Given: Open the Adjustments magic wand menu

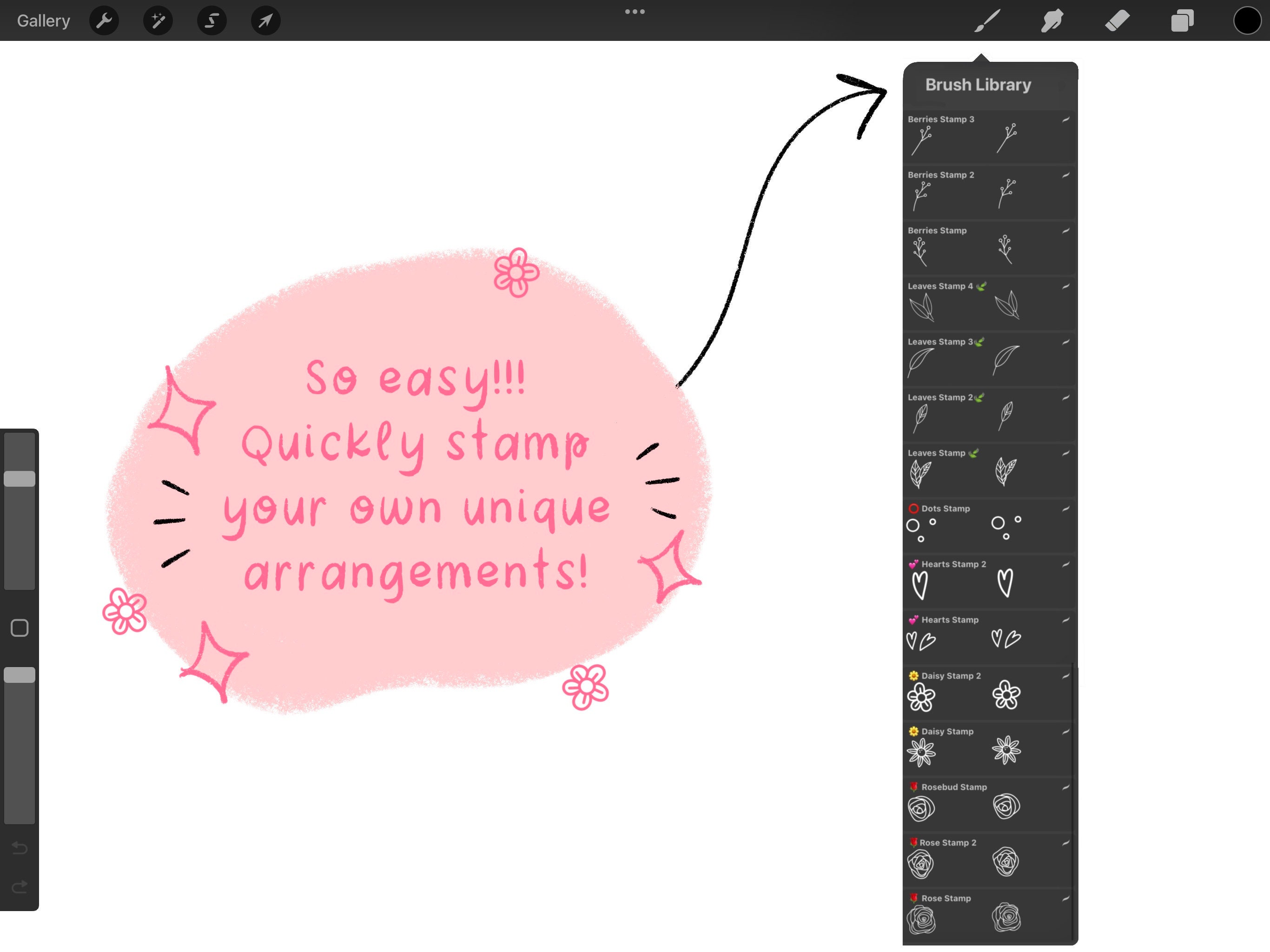Looking at the screenshot, I should [x=158, y=21].
